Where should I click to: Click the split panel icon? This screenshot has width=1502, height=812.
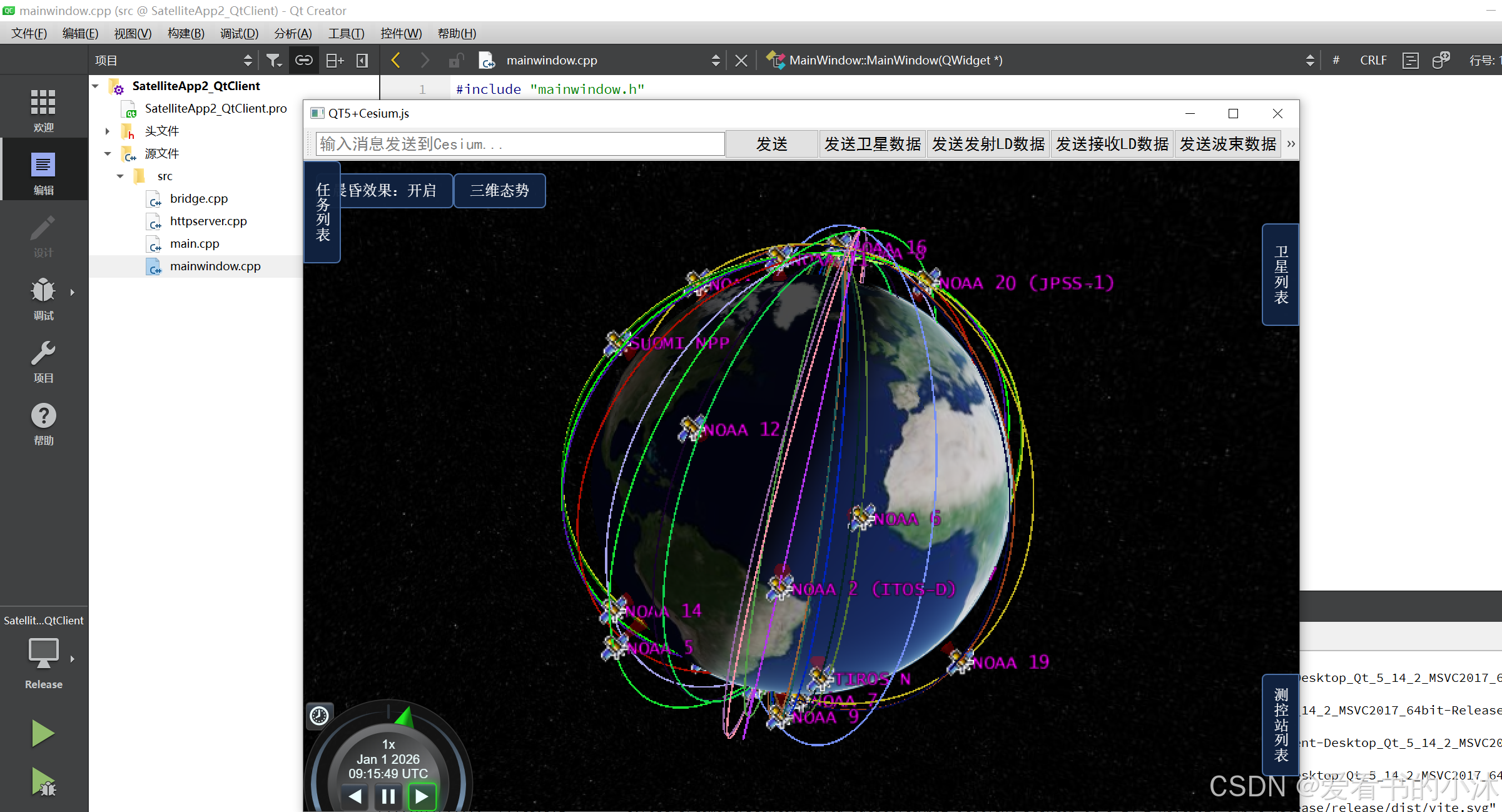tap(335, 60)
